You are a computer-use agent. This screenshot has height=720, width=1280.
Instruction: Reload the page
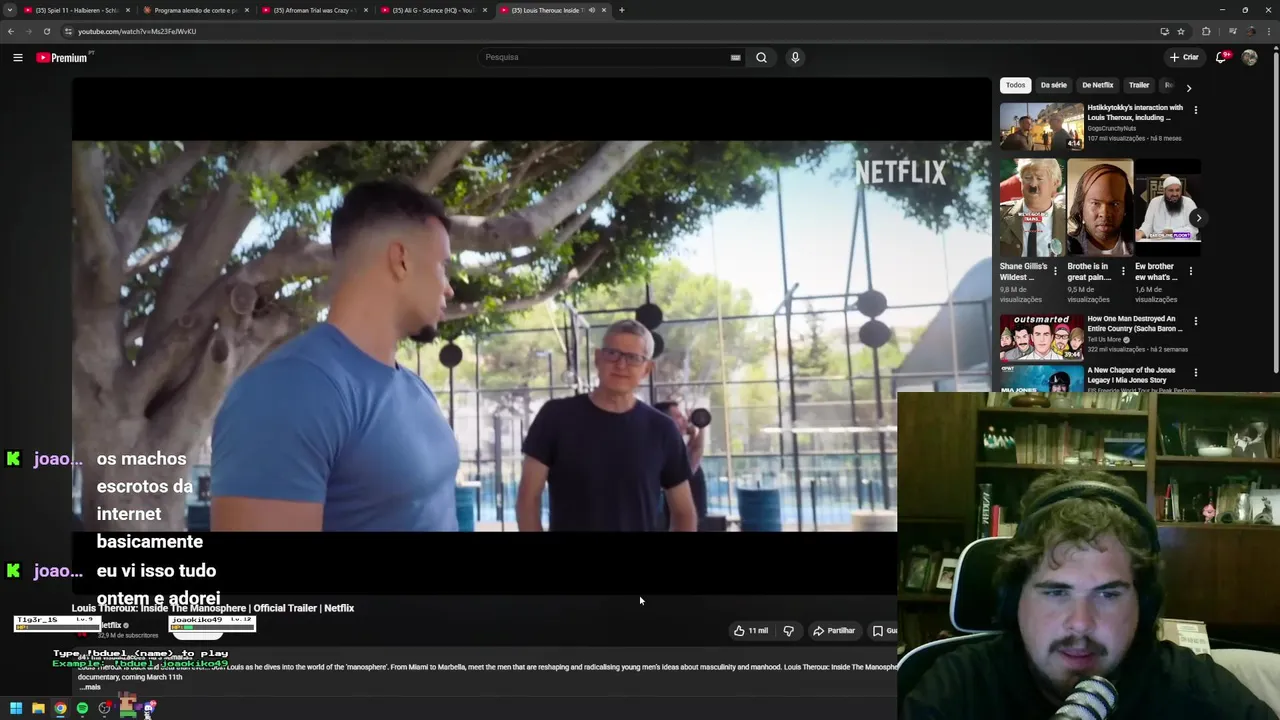[46, 31]
